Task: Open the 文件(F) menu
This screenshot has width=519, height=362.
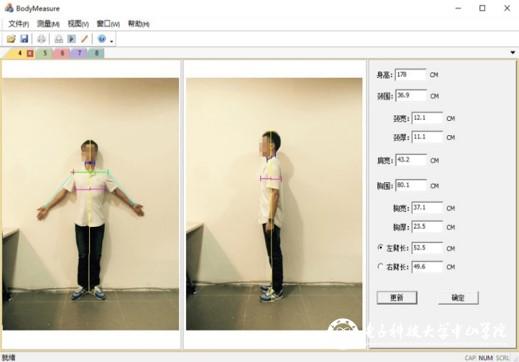Action: (x=18, y=24)
